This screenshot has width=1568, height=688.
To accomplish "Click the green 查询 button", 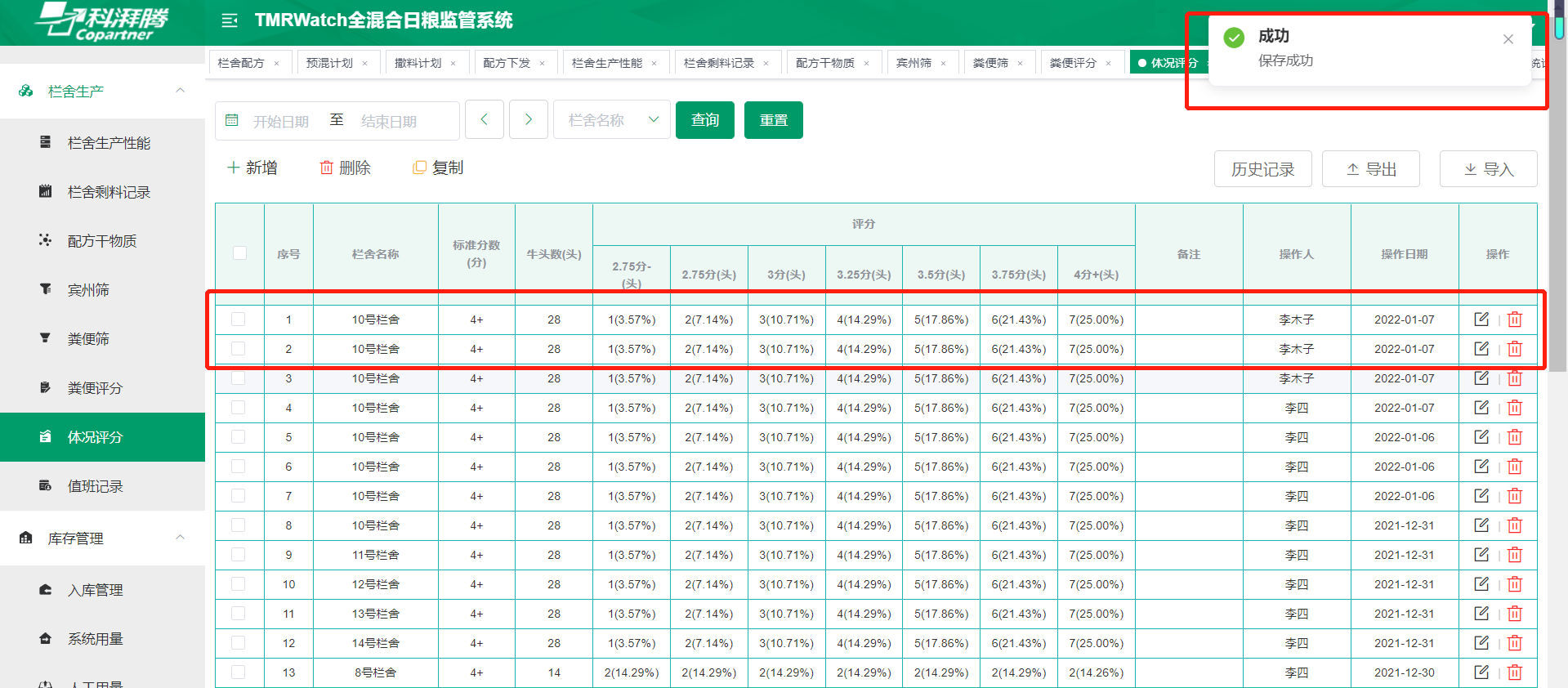I will click(704, 120).
